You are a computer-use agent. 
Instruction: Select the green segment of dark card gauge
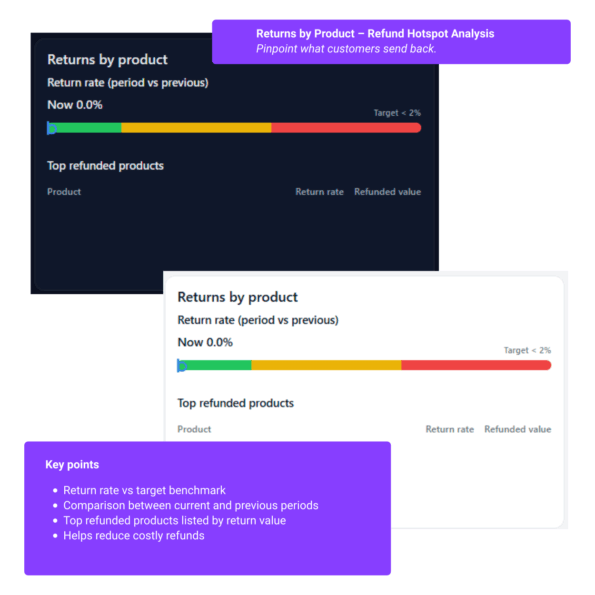pyautogui.click(x=89, y=128)
